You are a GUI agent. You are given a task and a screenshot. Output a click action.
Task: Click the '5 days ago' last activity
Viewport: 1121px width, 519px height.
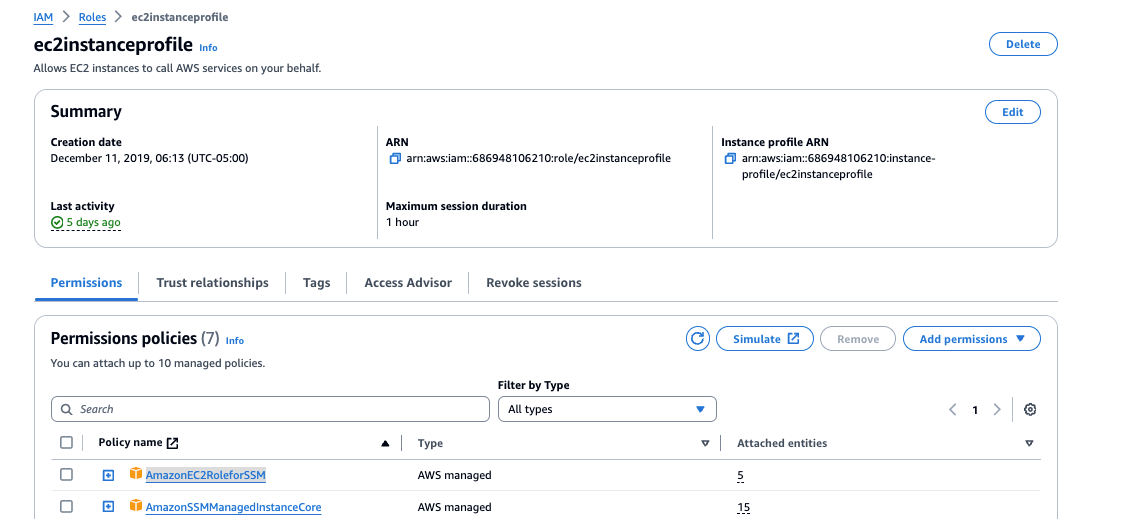coord(86,222)
